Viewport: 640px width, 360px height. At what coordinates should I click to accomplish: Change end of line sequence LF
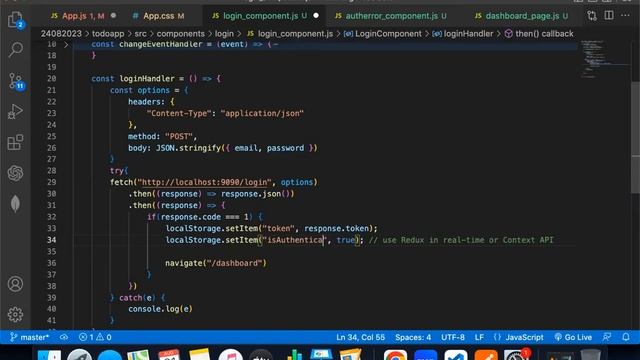(x=479, y=337)
